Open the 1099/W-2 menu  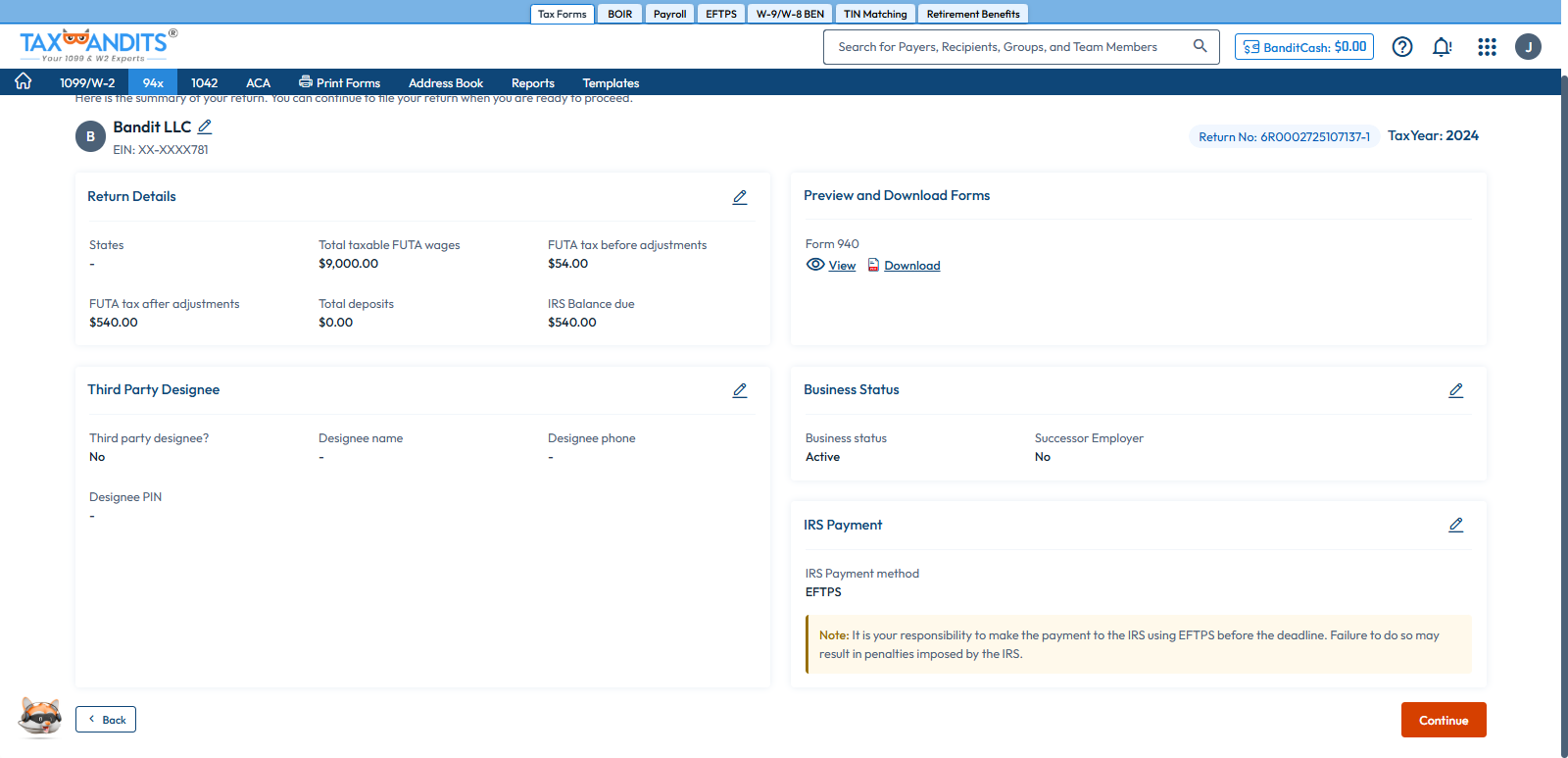(x=87, y=83)
